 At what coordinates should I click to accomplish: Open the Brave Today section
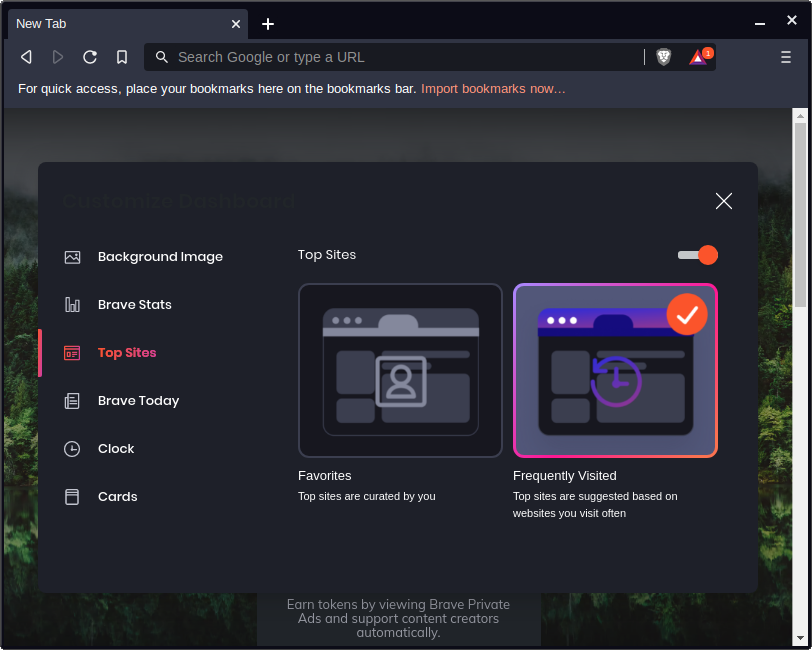[138, 401]
